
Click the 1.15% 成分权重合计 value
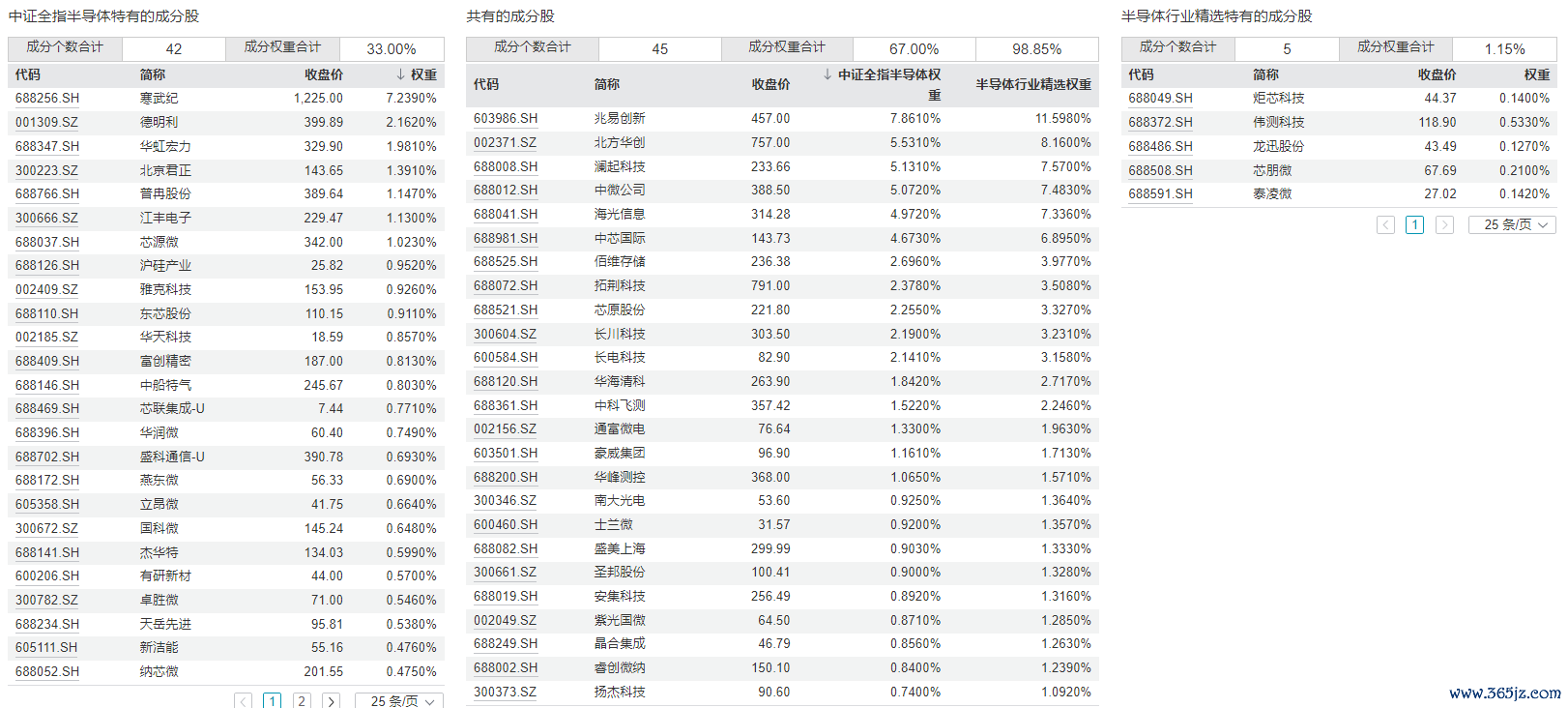tap(1505, 49)
